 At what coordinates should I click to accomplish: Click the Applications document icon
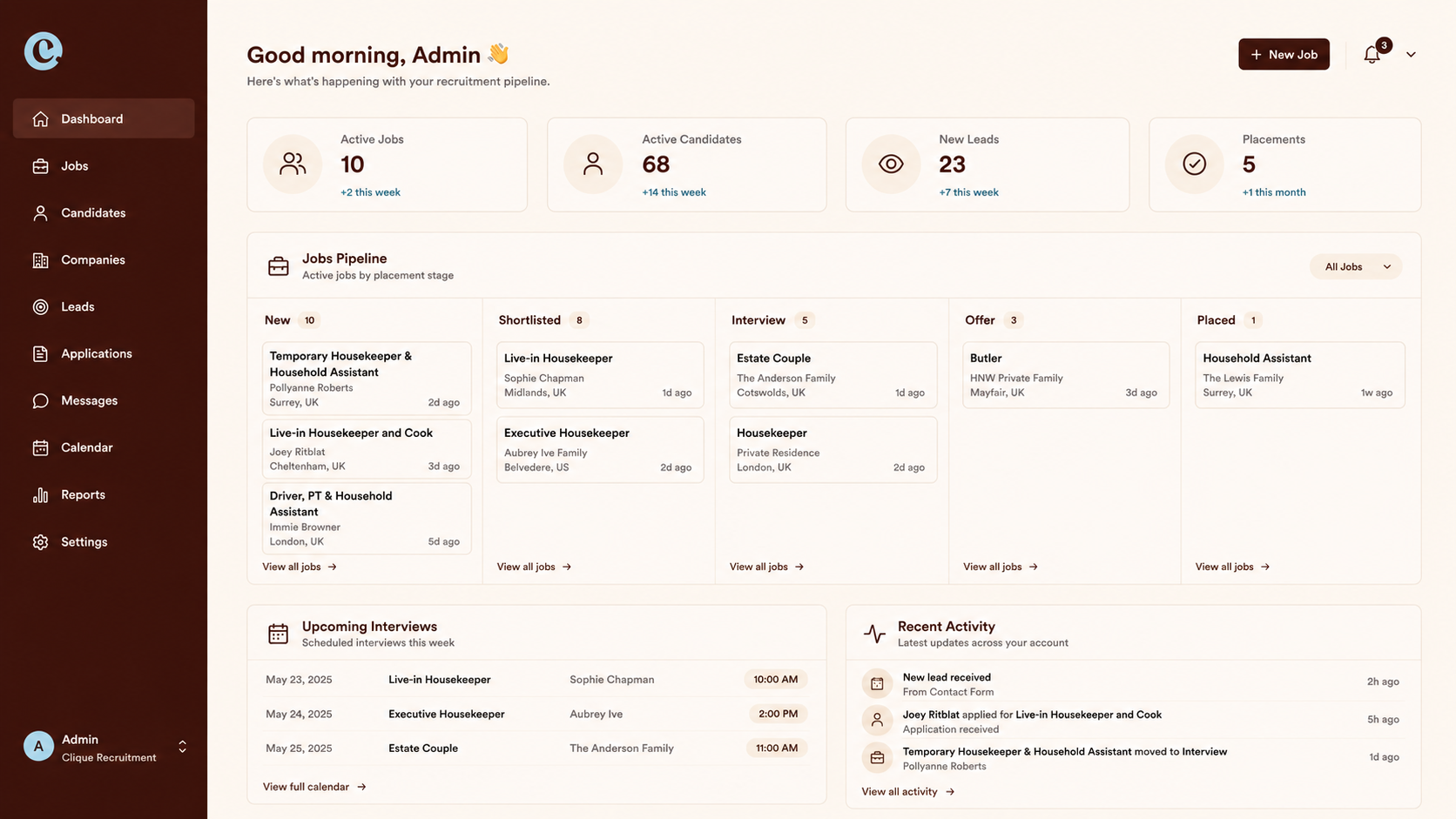pyautogui.click(x=40, y=353)
